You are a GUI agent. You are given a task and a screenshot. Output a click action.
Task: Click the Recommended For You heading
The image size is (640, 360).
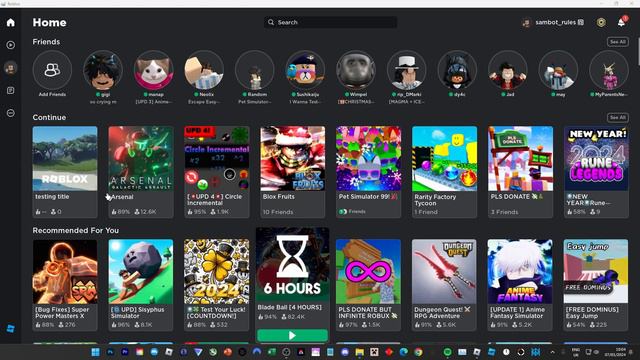(x=76, y=231)
